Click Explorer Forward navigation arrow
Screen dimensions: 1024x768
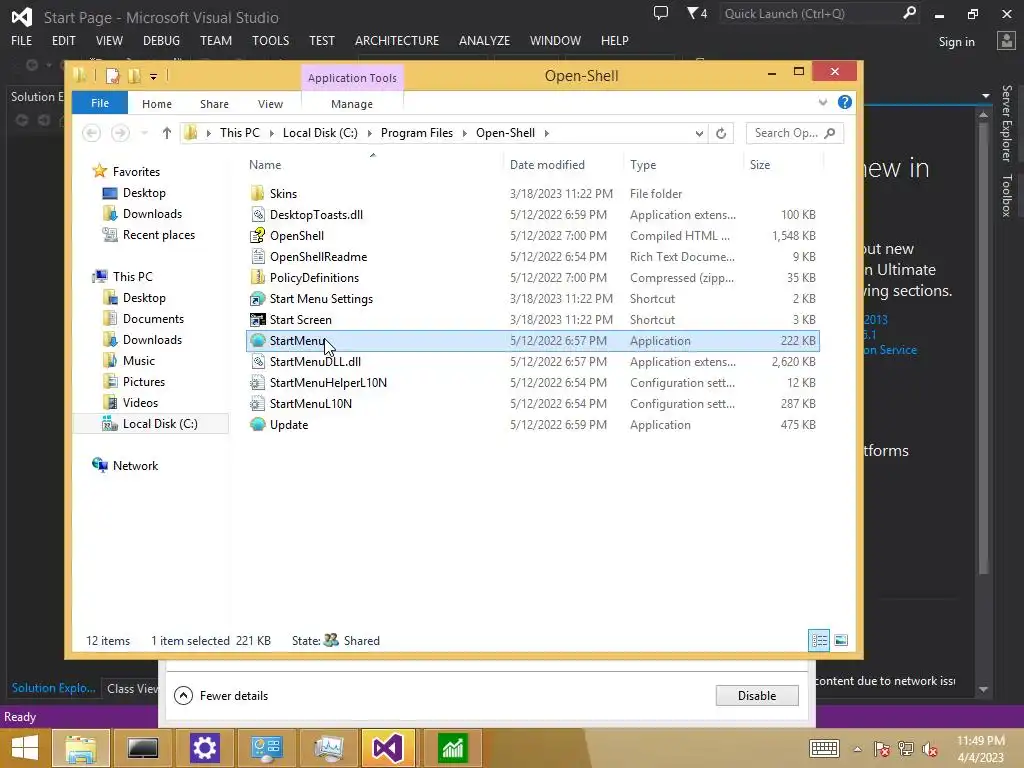coord(120,133)
